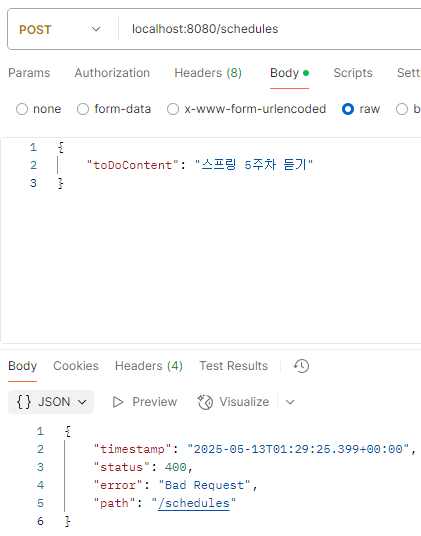Open the POST method dropdown
The height and width of the screenshot is (536, 421).
click(x=60, y=29)
